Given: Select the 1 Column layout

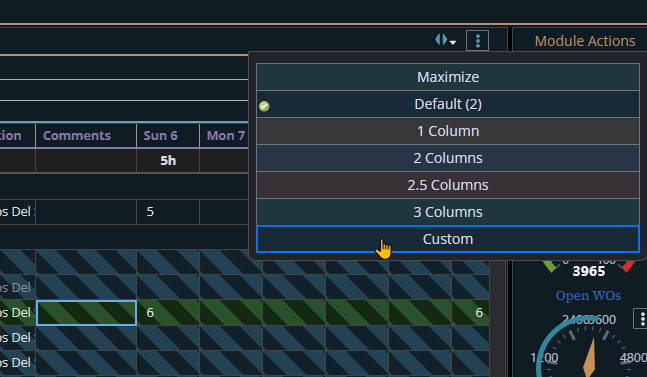Looking at the screenshot, I should [448, 131].
